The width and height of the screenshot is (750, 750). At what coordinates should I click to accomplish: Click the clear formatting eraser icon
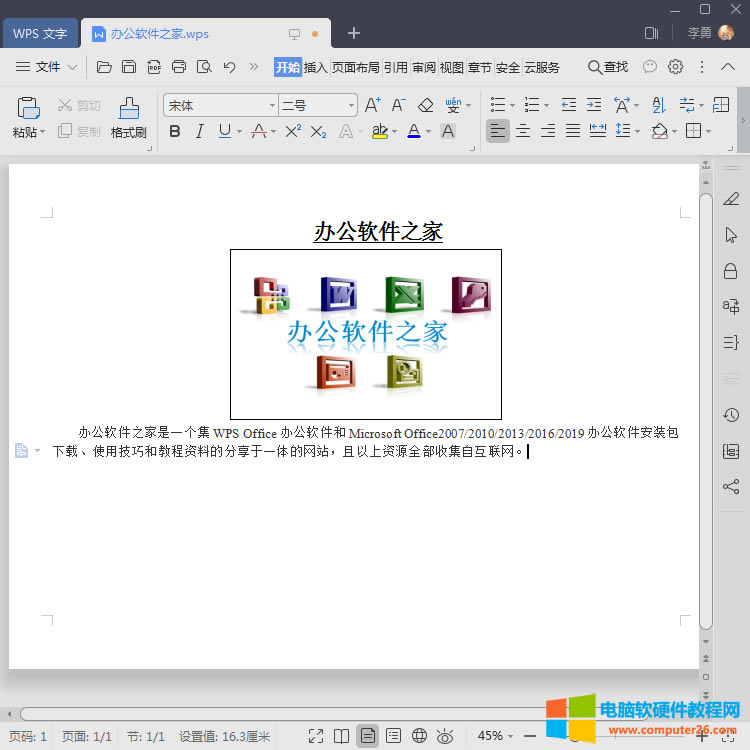point(425,105)
